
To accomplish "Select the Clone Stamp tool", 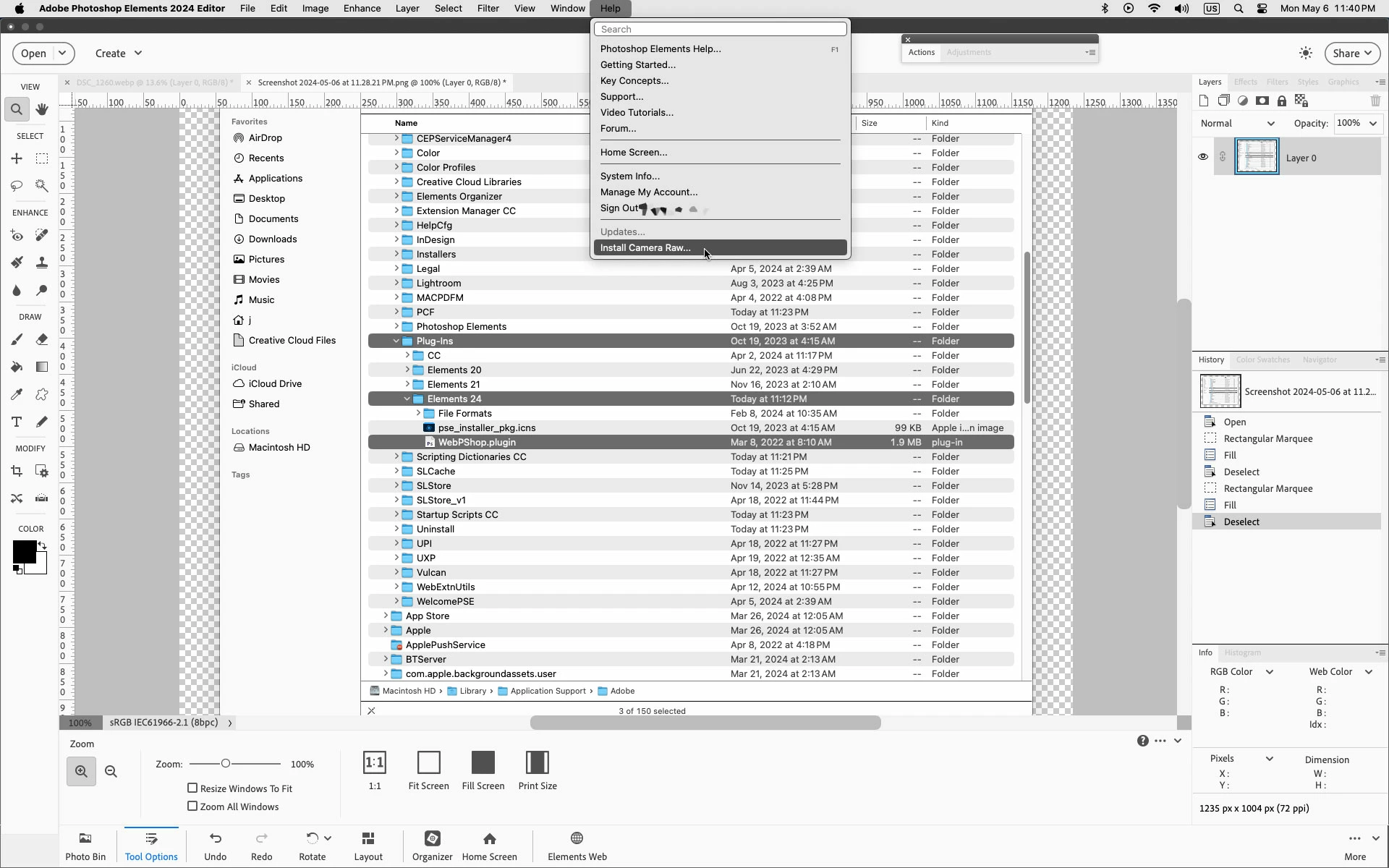I will coord(42,263).
